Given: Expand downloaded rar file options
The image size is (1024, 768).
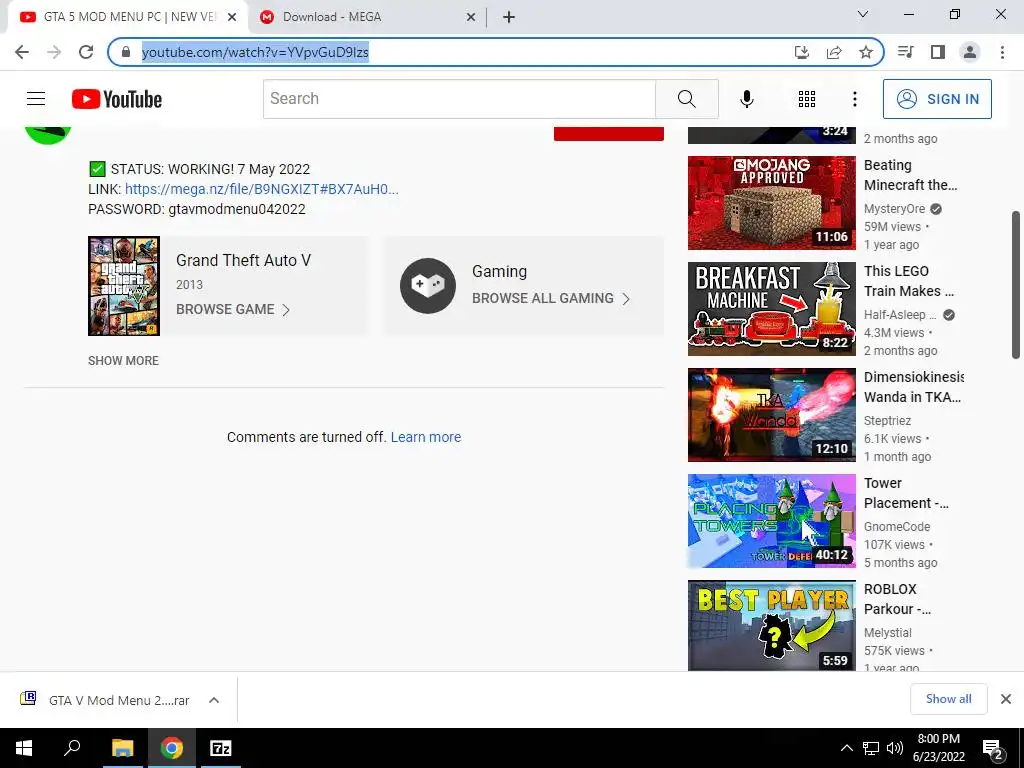Looking at the screenshot, I should coord(214,700).
